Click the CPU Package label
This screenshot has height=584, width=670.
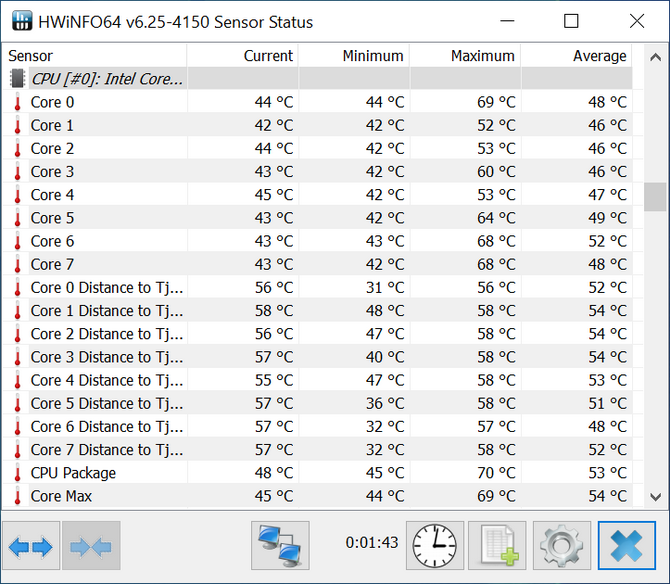click(73, 473)
